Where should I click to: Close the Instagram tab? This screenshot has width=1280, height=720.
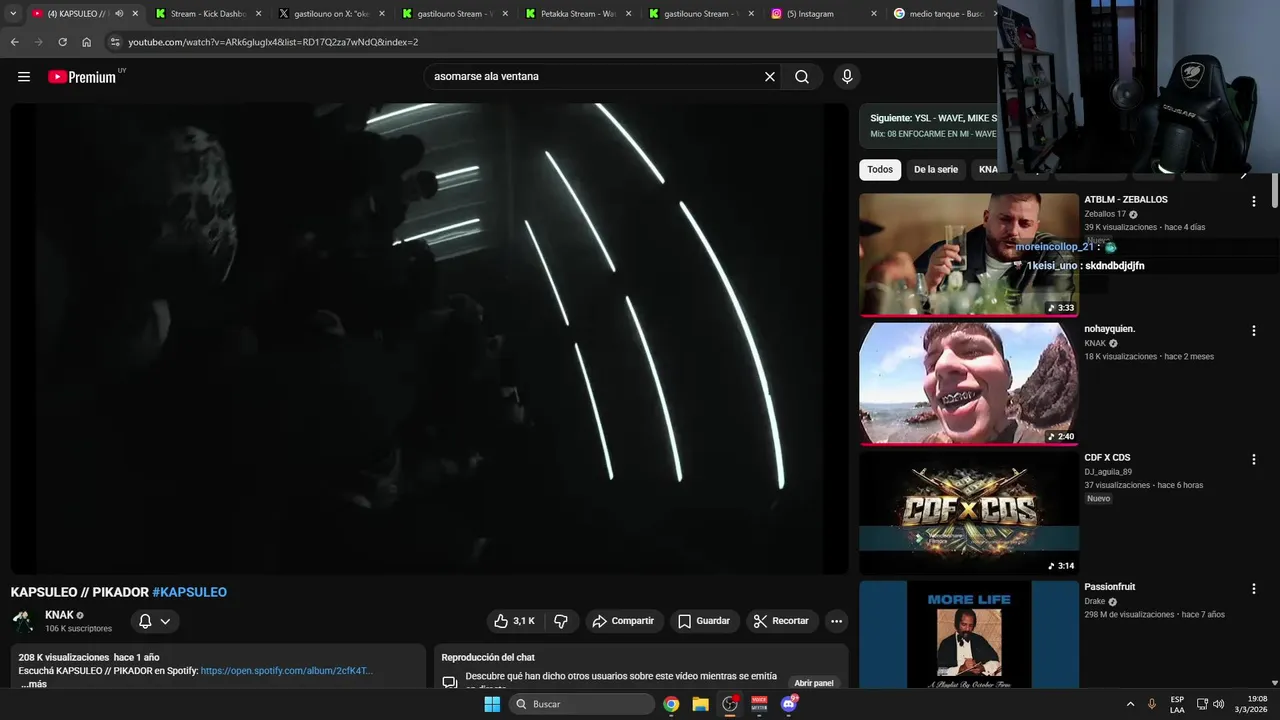click(x=873, y=14)
